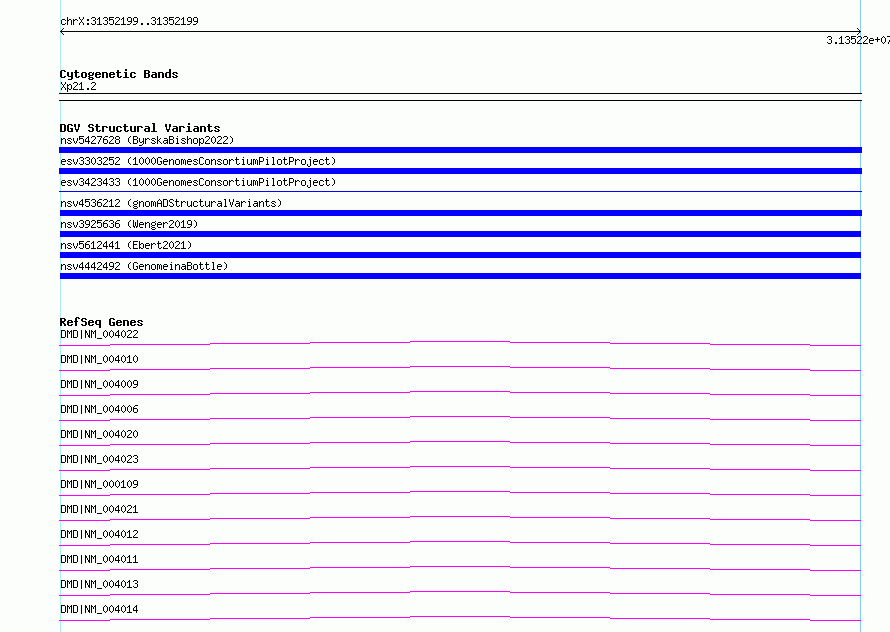890x632 pixels.
Task: Click the DMD|NM_004014 transcript label
Action: pyautogui.click(x=99, y=609)
